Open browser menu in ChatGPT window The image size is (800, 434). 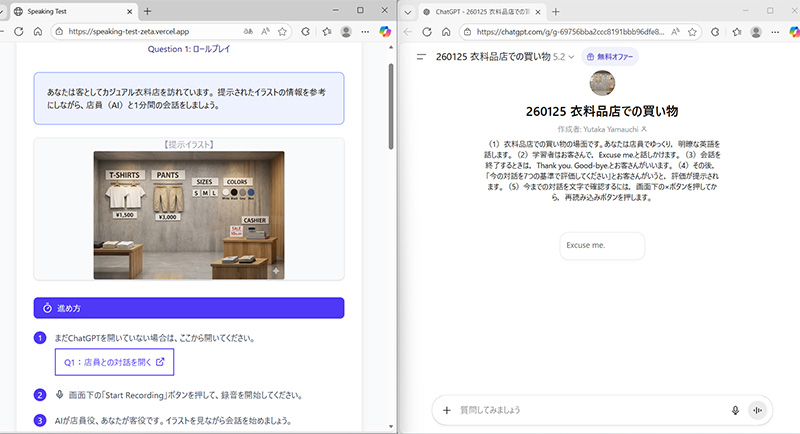point(775,32)
